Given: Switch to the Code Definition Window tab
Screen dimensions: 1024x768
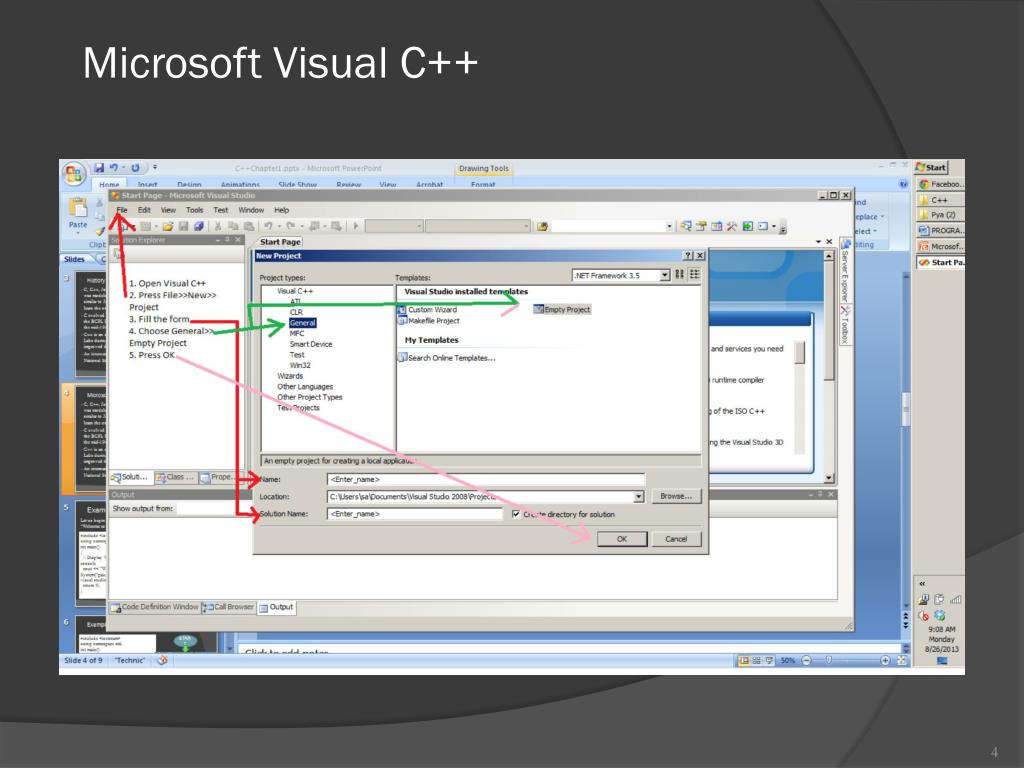Looking at the screenshot, I should tap(154, 607).
